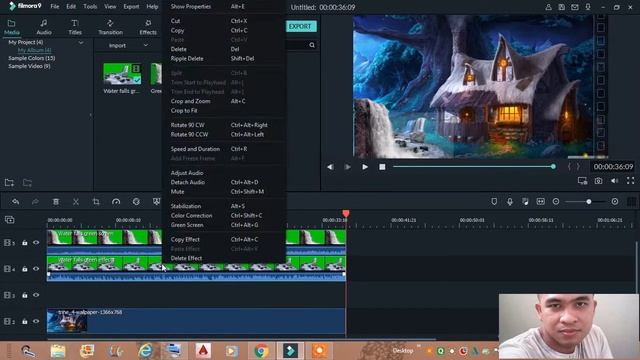Open Internet Explorer from the taskbar

click(x=145, y=351)
